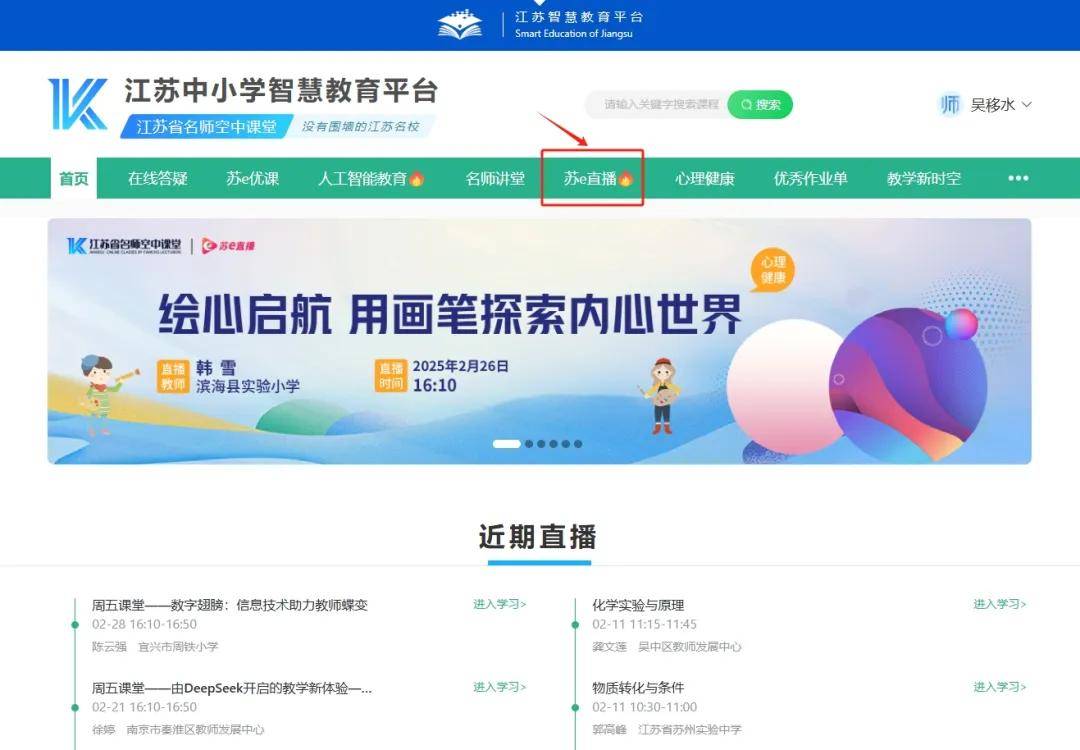Go to the 名师讲堂 tab
The height and width of the screenshot is (750, 1080).
[x=495, y=179]
